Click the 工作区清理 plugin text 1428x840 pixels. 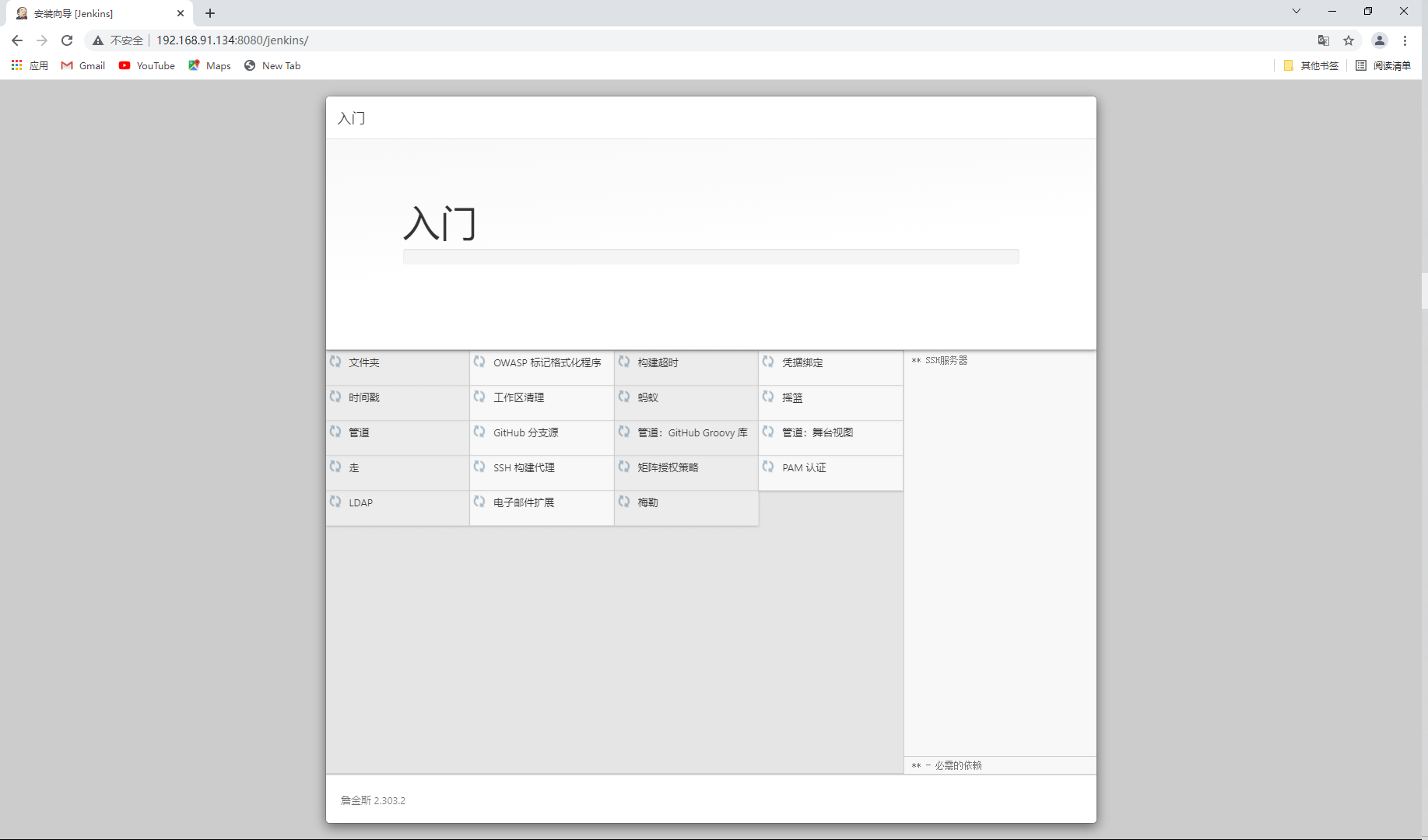coord(519,397)
